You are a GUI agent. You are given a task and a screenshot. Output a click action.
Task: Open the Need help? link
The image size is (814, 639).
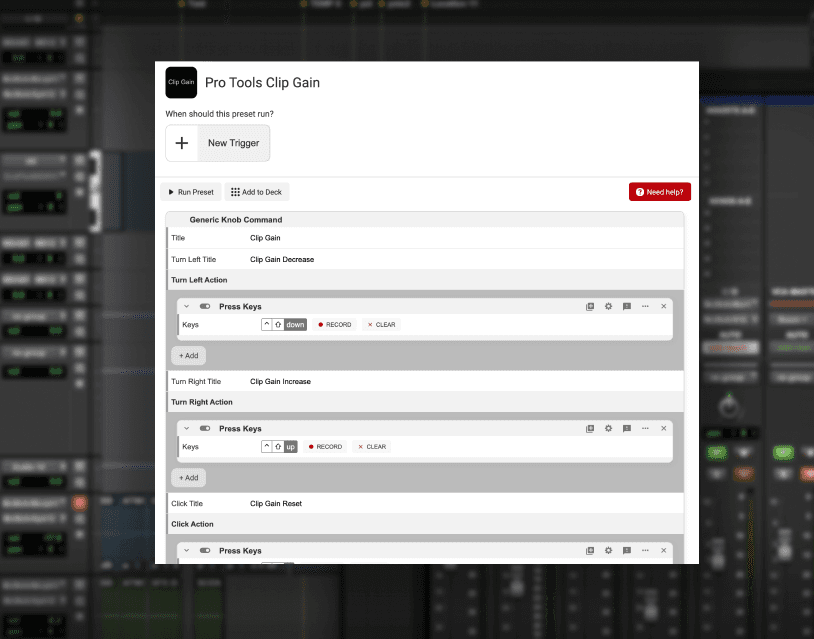[x=660, y=192]
